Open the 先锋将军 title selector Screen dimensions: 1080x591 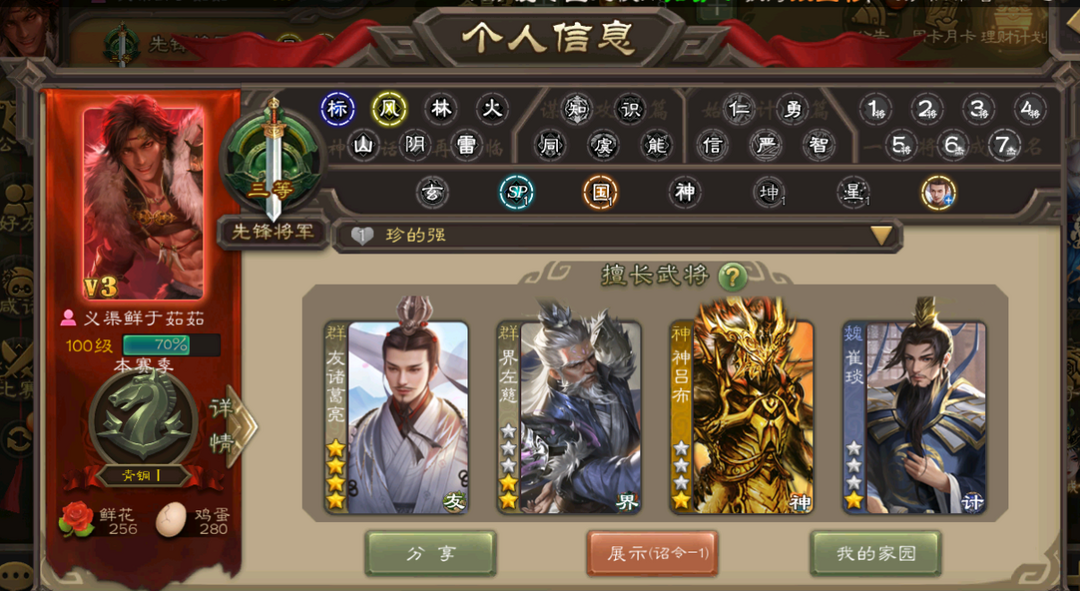coord(273,232)
